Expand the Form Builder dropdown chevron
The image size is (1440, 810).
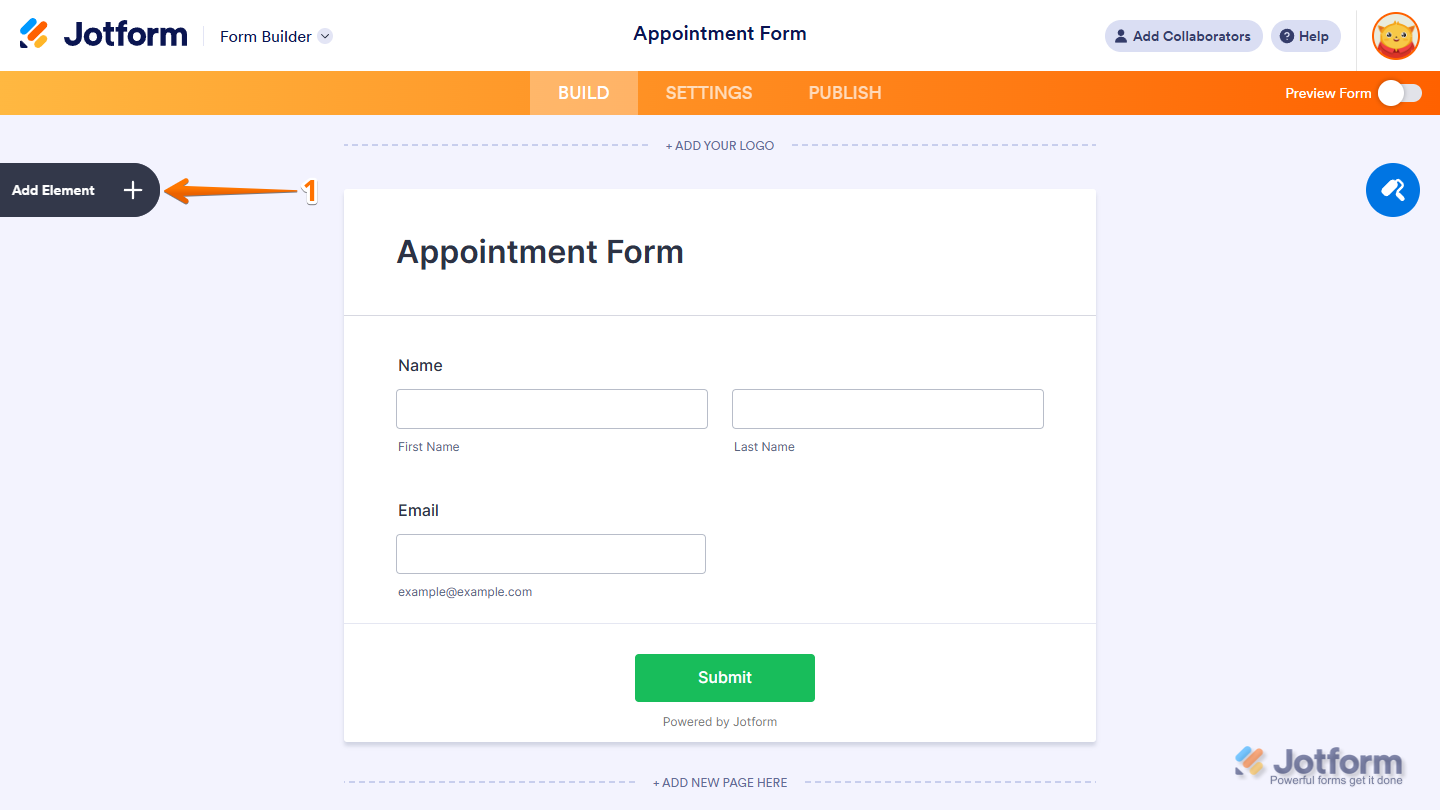coord(324,36)
